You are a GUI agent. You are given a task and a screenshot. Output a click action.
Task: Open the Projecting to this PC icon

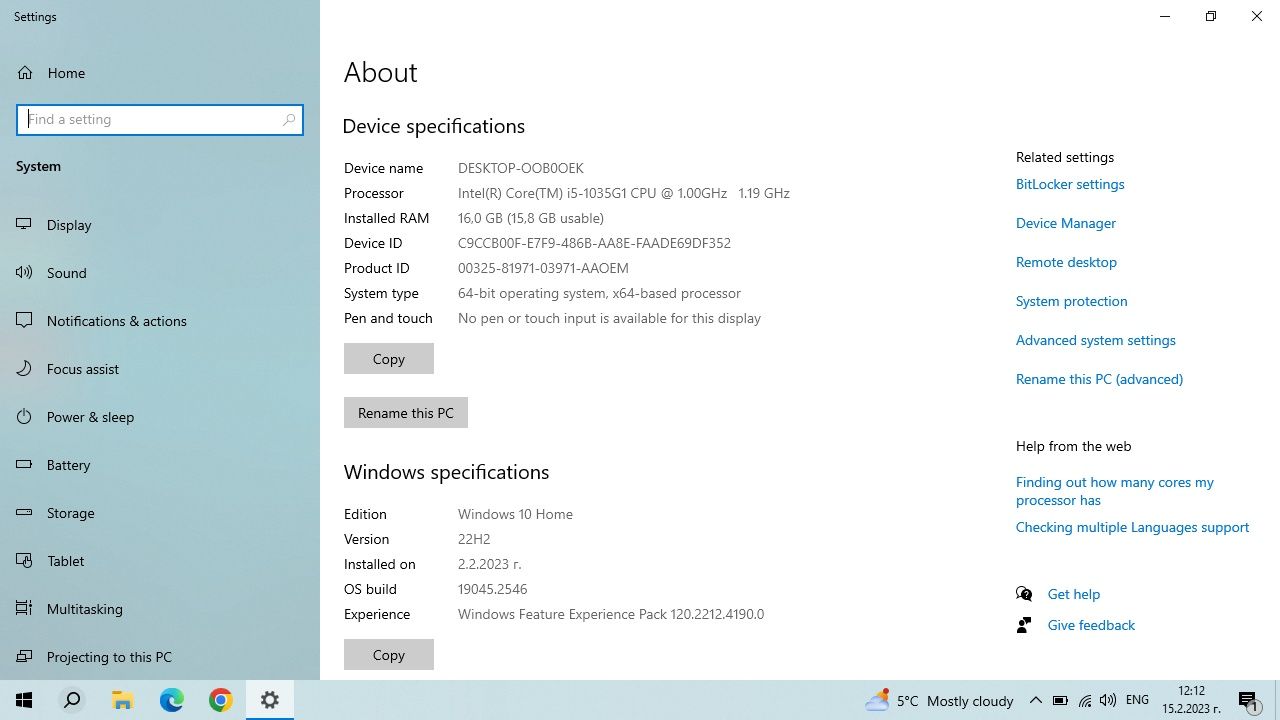pyautogui.click(x=25, y=657)
